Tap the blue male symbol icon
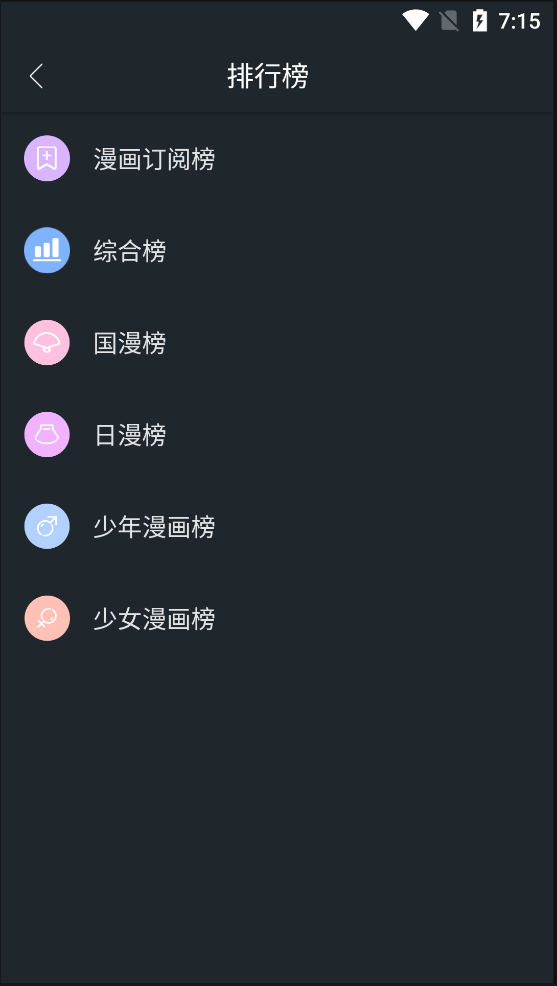Image resolution: width=557 pixels, height=986 pixels. tap(47, 526)
